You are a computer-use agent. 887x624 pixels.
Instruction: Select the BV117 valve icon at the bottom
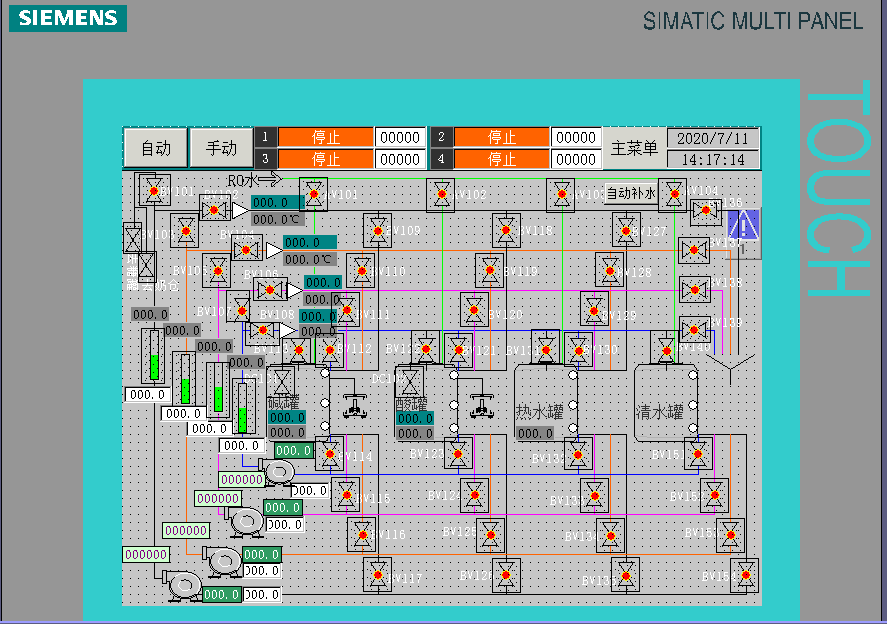pyautogui.click(x=380, y=576)
